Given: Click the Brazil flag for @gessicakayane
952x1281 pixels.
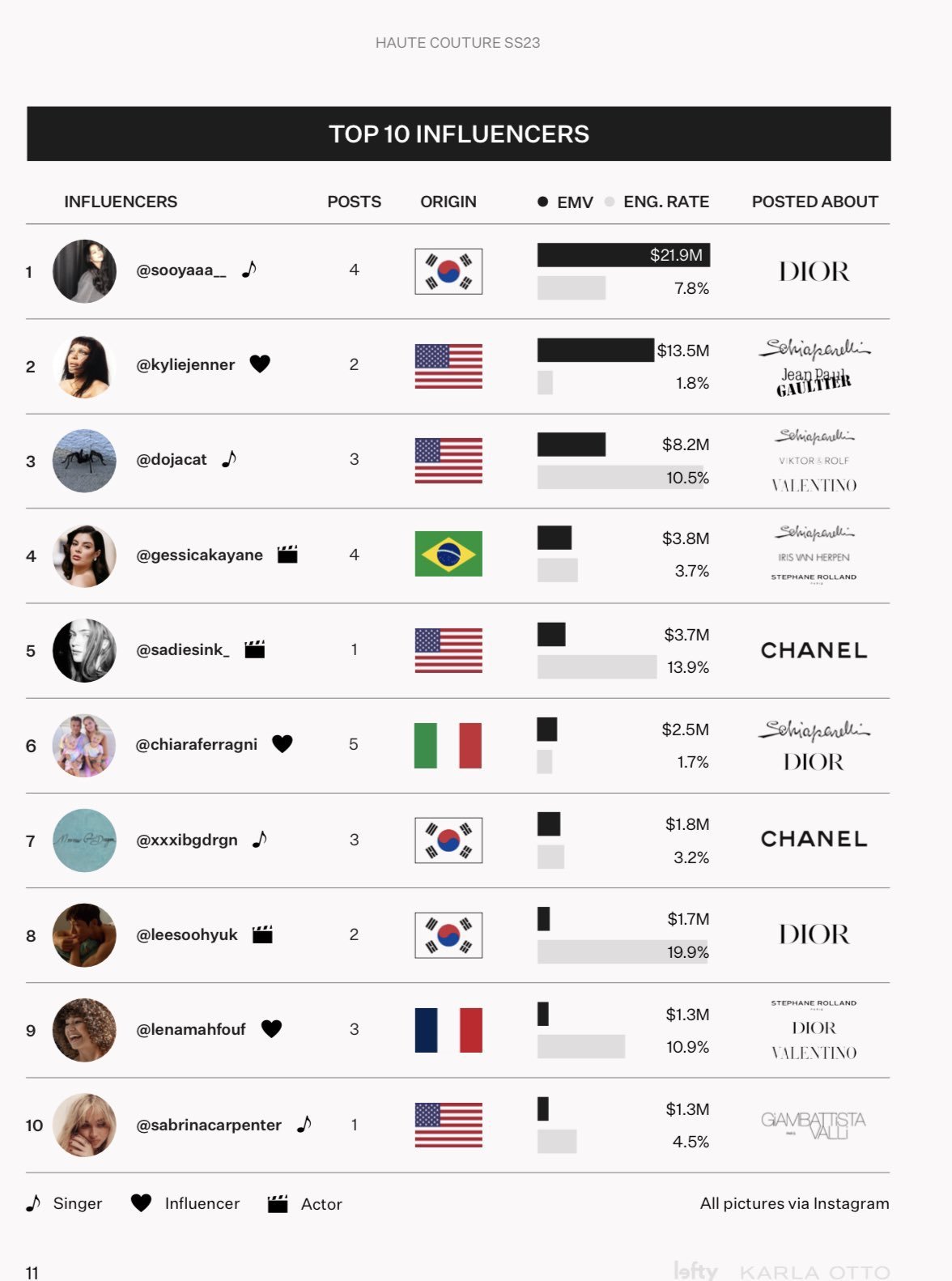Looking at the screenshot, I should coord(448,554).
